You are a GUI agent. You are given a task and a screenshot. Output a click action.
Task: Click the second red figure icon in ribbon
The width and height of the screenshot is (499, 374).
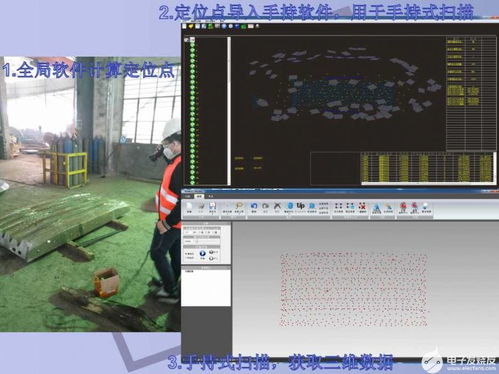click(414, 206)
